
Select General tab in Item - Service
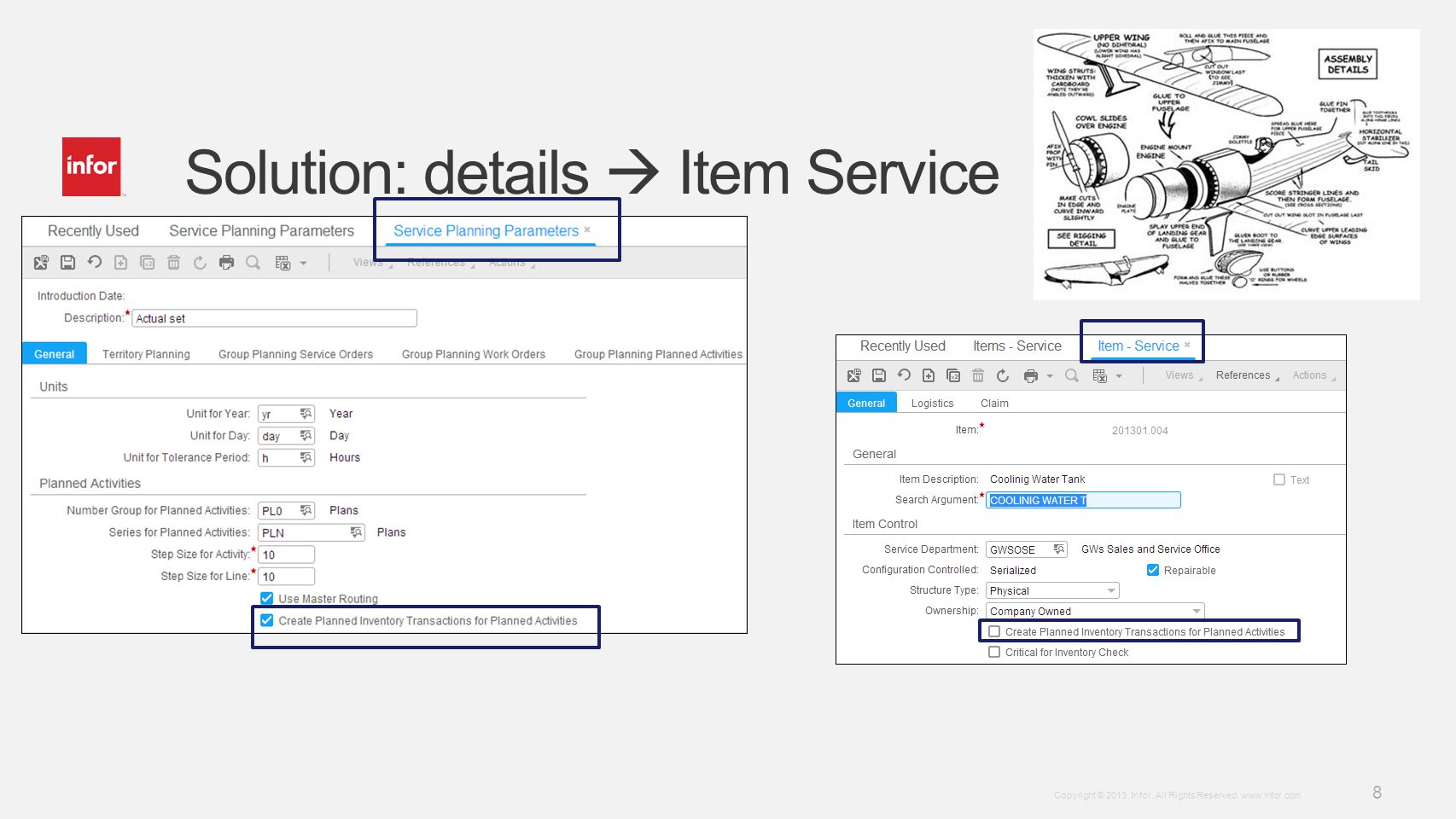[866, 403]
